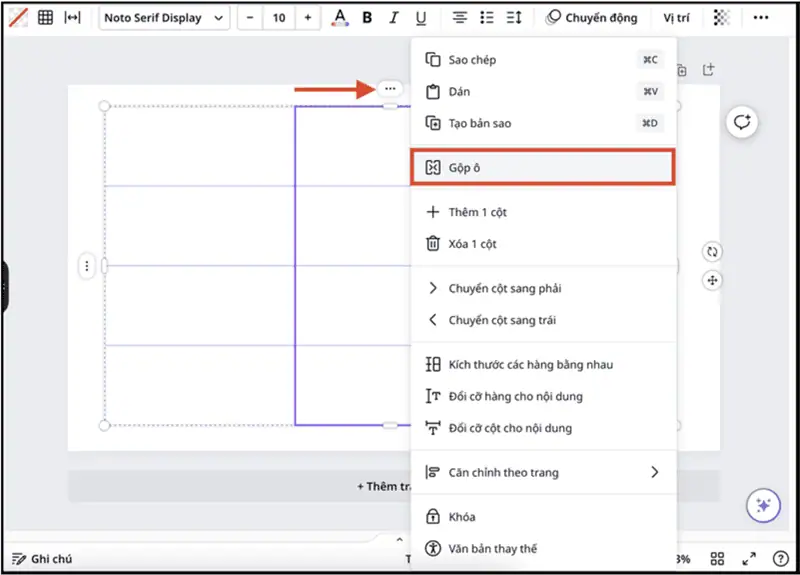
Task: Open the help question mark icon
Action: tap(779, 559)
